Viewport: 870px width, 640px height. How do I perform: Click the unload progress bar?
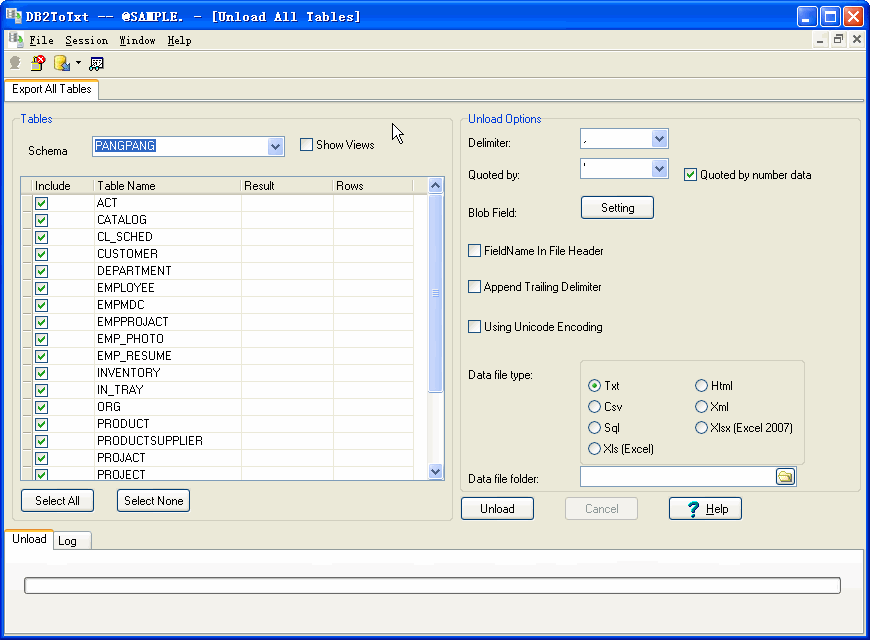[432, 586]
